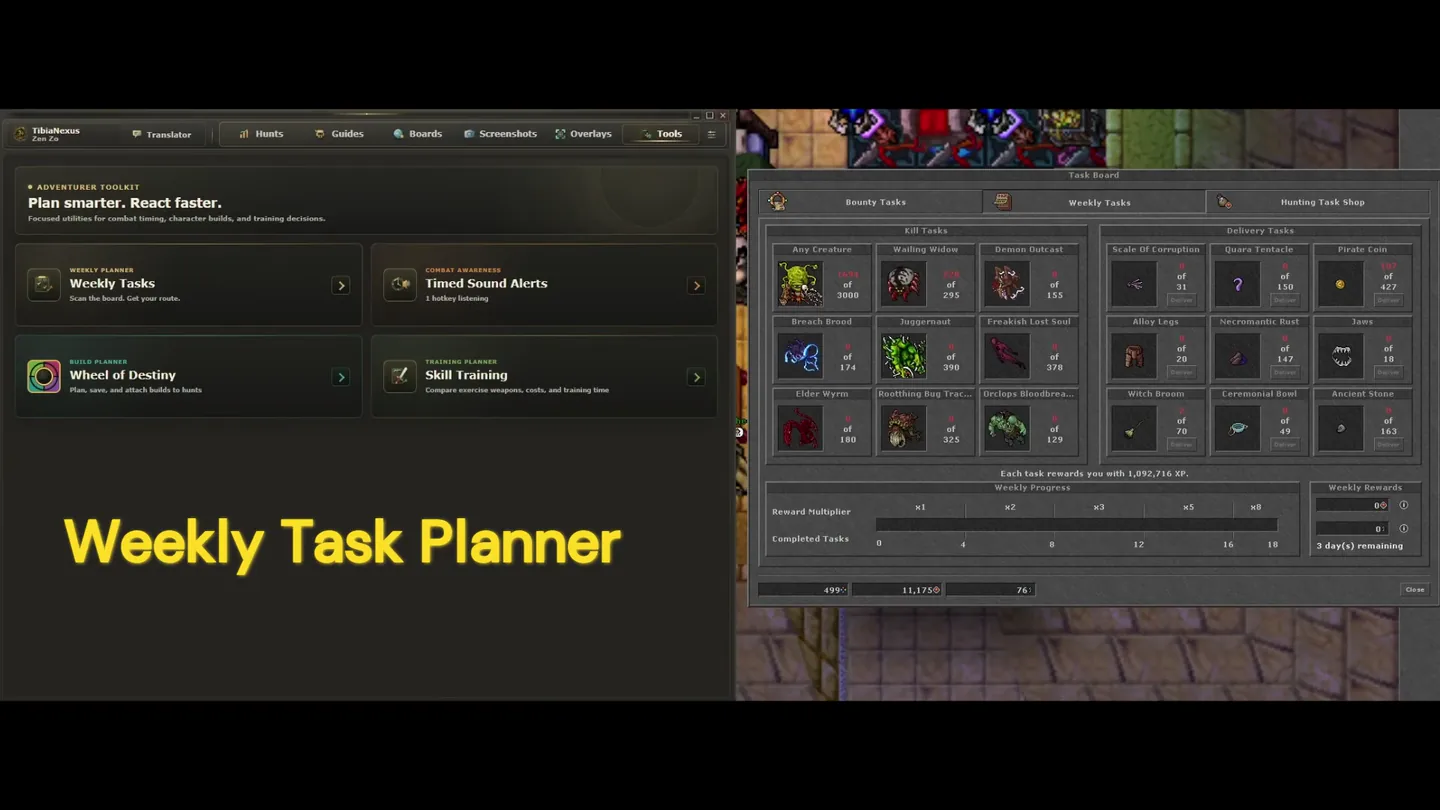1440x810 pixels.
Task: Click the 499 currency balance field
Action: (803, 590)
